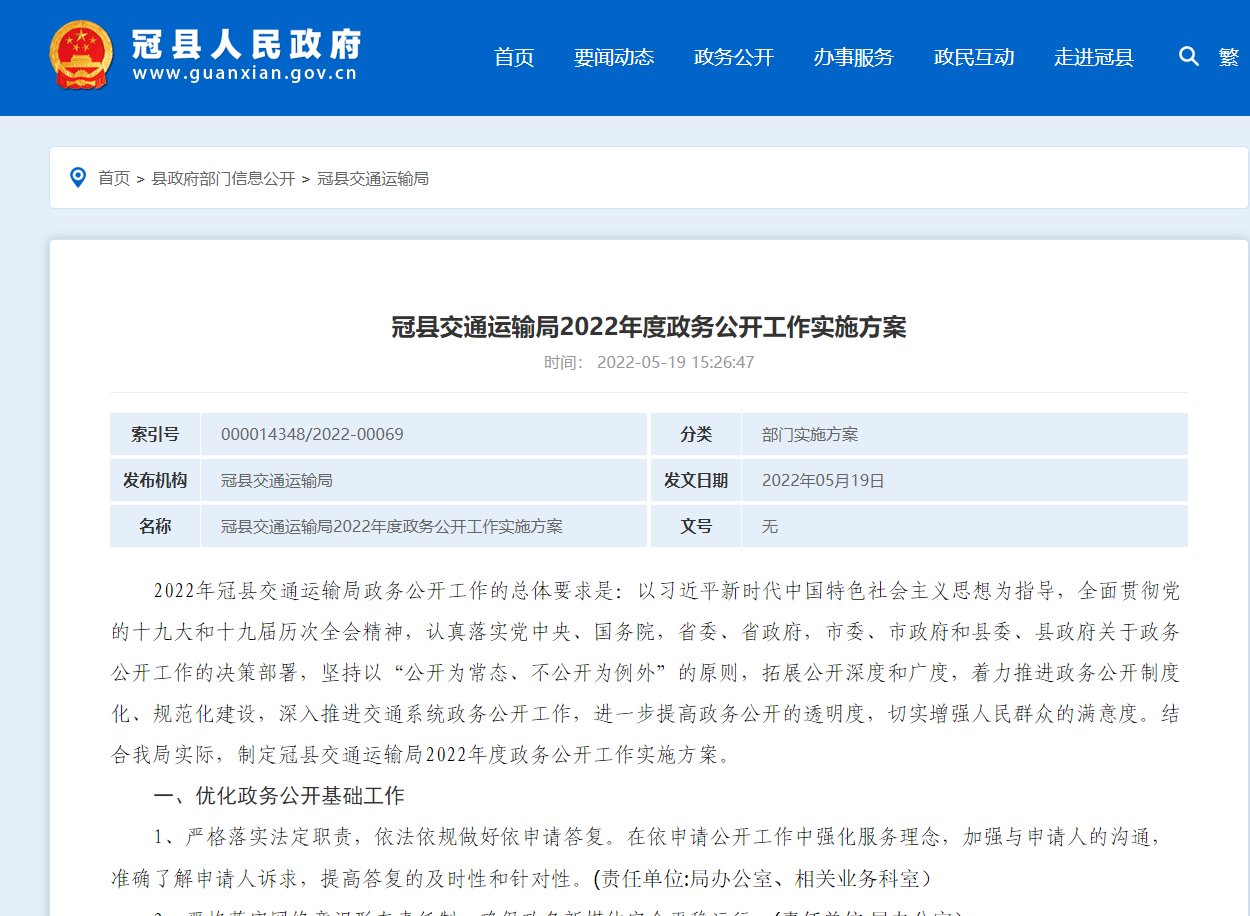Screen dimensions: 1250x916
Task: Click the www.guanxian.gov.cn address text
Action: [x=245, y=74]
